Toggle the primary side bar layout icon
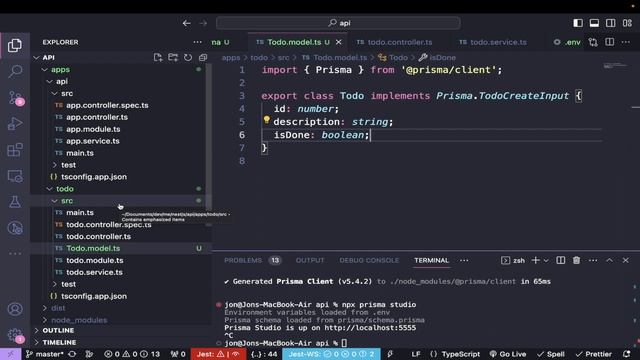The image size is (640, 360). (x=578, y=23)
